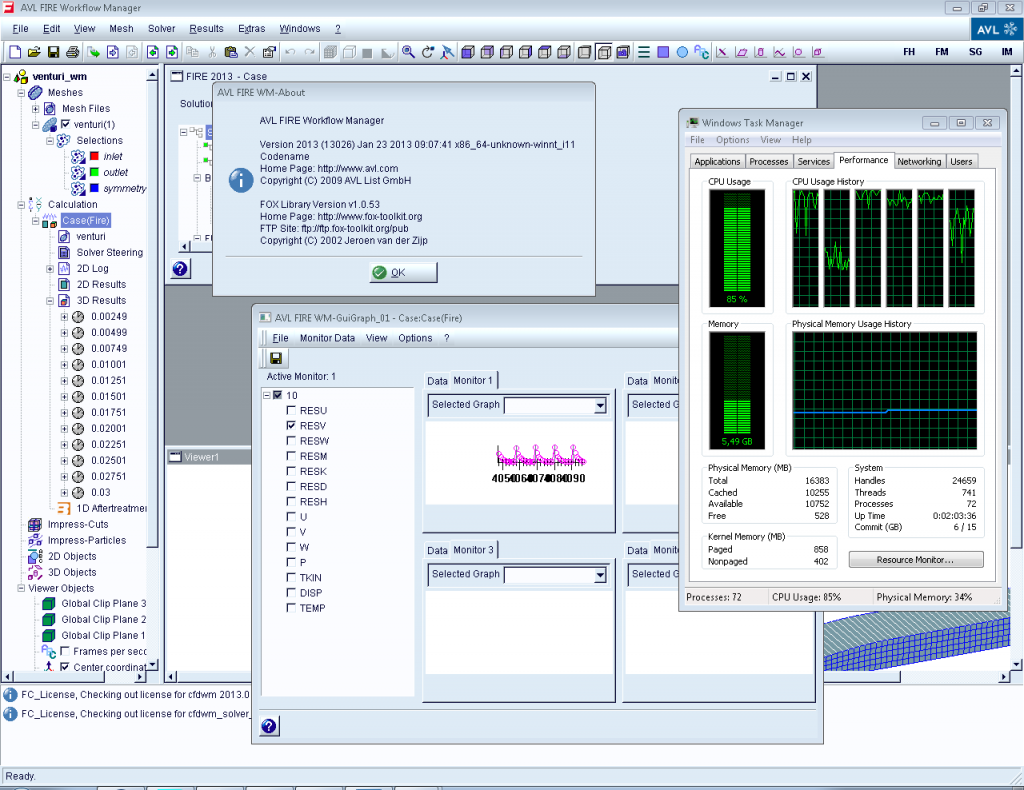
Task: Expand the 2D Log tree node
Action: 50,268
